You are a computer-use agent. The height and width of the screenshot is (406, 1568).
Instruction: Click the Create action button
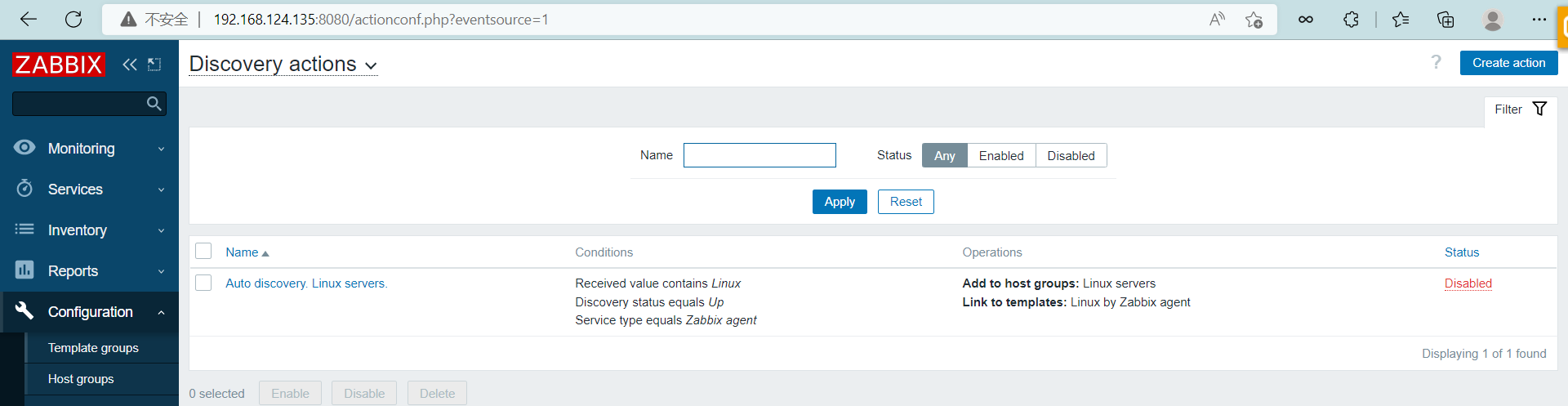(x=1508, y=63)
